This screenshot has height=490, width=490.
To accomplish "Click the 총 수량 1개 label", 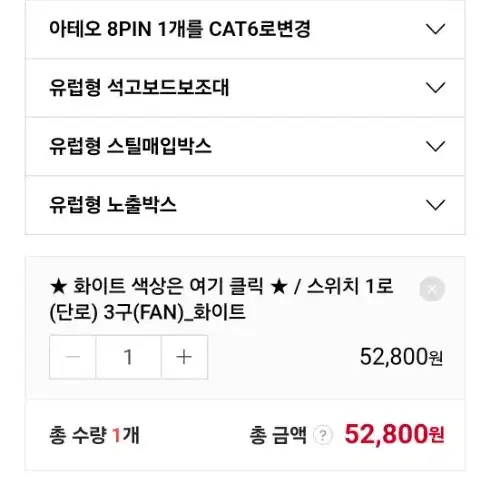I will [x=94, y=435].
